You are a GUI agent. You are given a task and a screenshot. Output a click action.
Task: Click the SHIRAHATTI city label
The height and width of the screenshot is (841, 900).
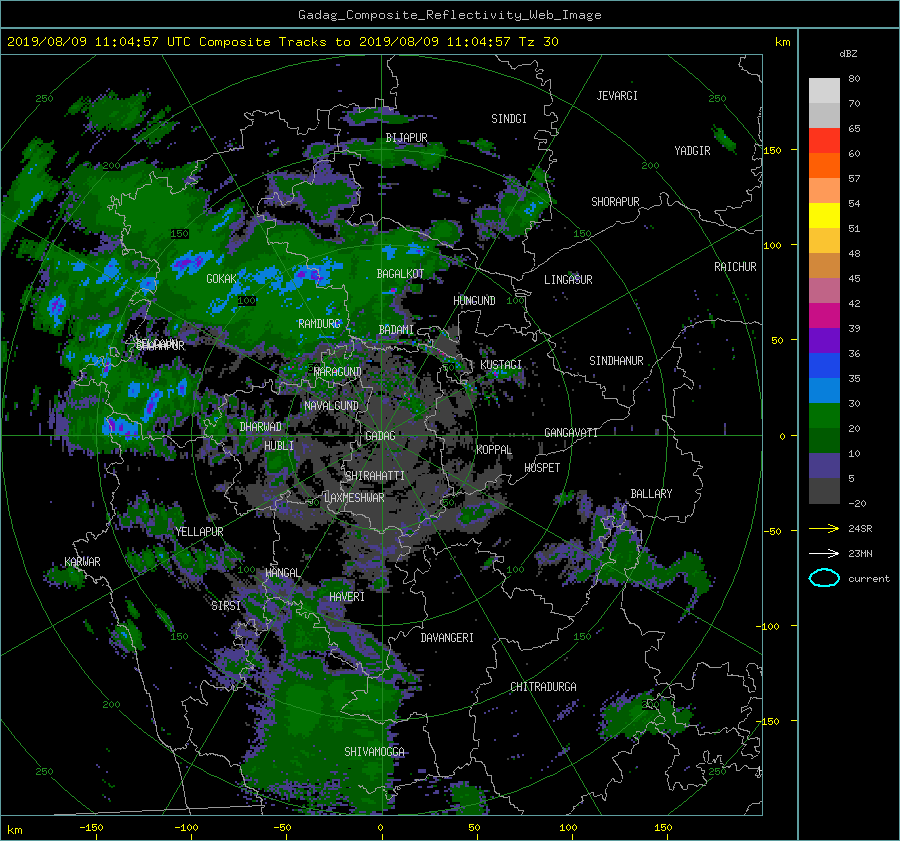point(375,476)
